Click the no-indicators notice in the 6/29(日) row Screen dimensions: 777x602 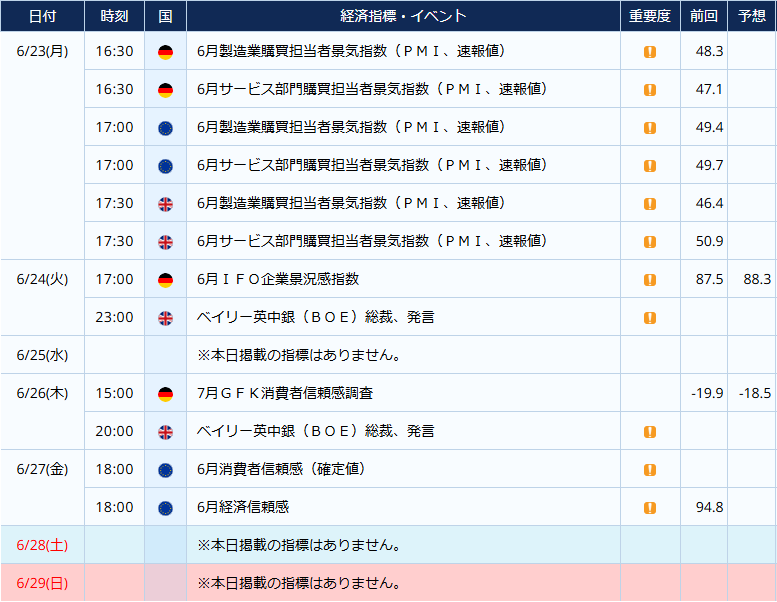(x=299, y=583)
